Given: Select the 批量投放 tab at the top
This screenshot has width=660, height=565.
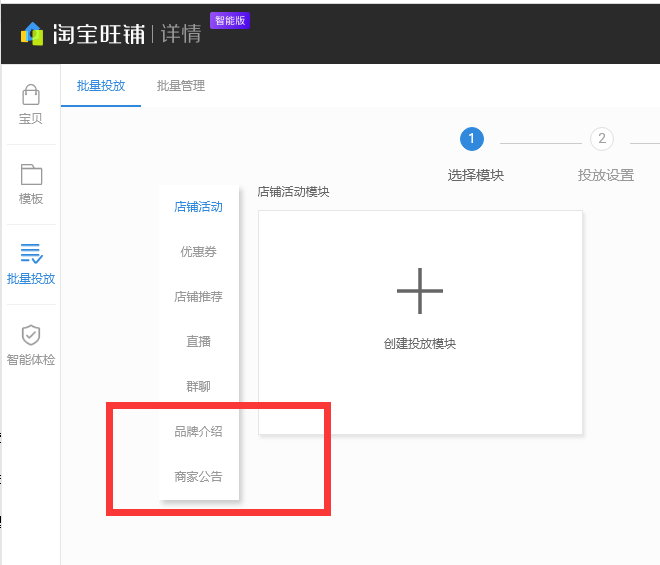Looking at the screenshot, I should (101, 86).
